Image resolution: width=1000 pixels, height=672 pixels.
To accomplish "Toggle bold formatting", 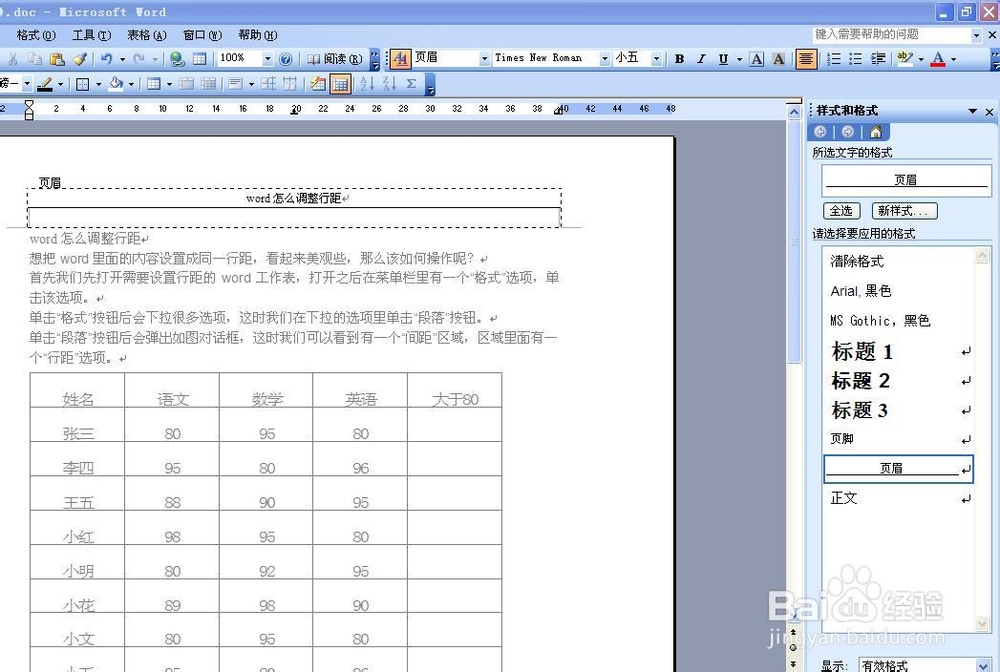I will [x=680, y=59].
